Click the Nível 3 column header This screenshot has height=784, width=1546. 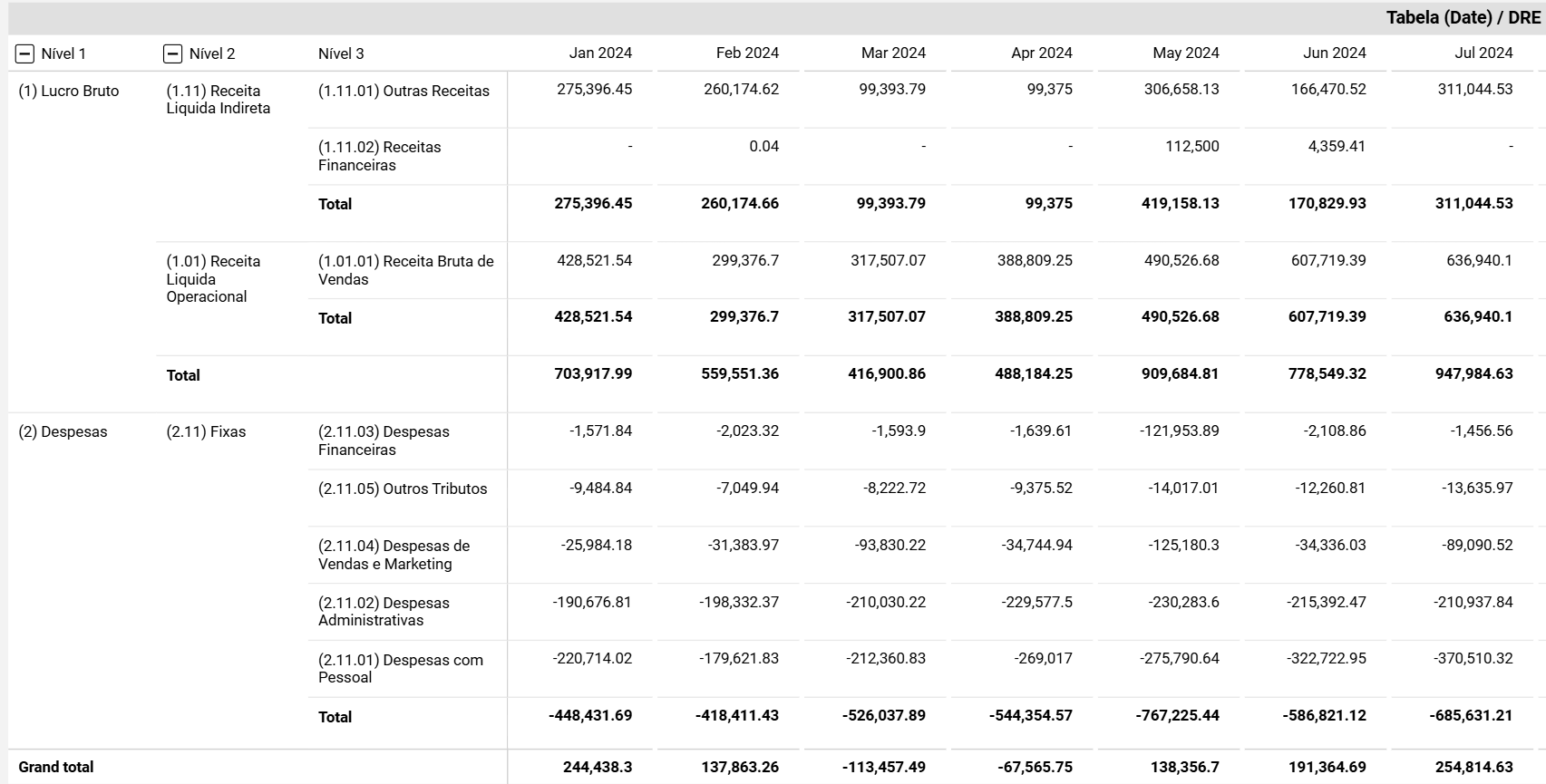coord(341,54)
